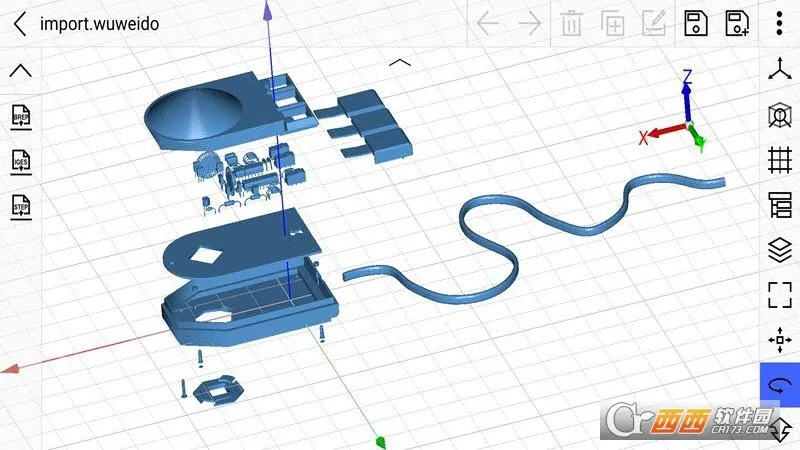
Task: Undo with the left arrow icon
Action: coord(488,23)
